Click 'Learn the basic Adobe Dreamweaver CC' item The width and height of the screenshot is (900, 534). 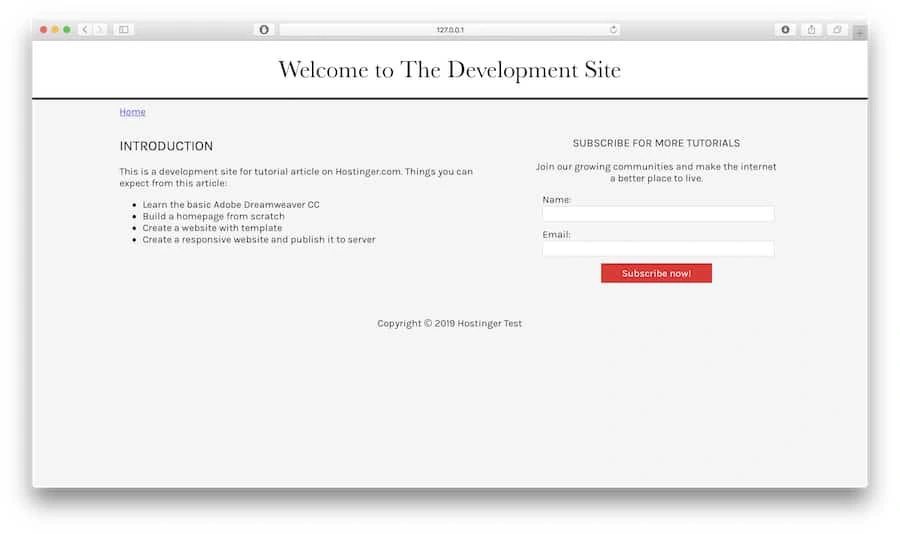point(231,204)
